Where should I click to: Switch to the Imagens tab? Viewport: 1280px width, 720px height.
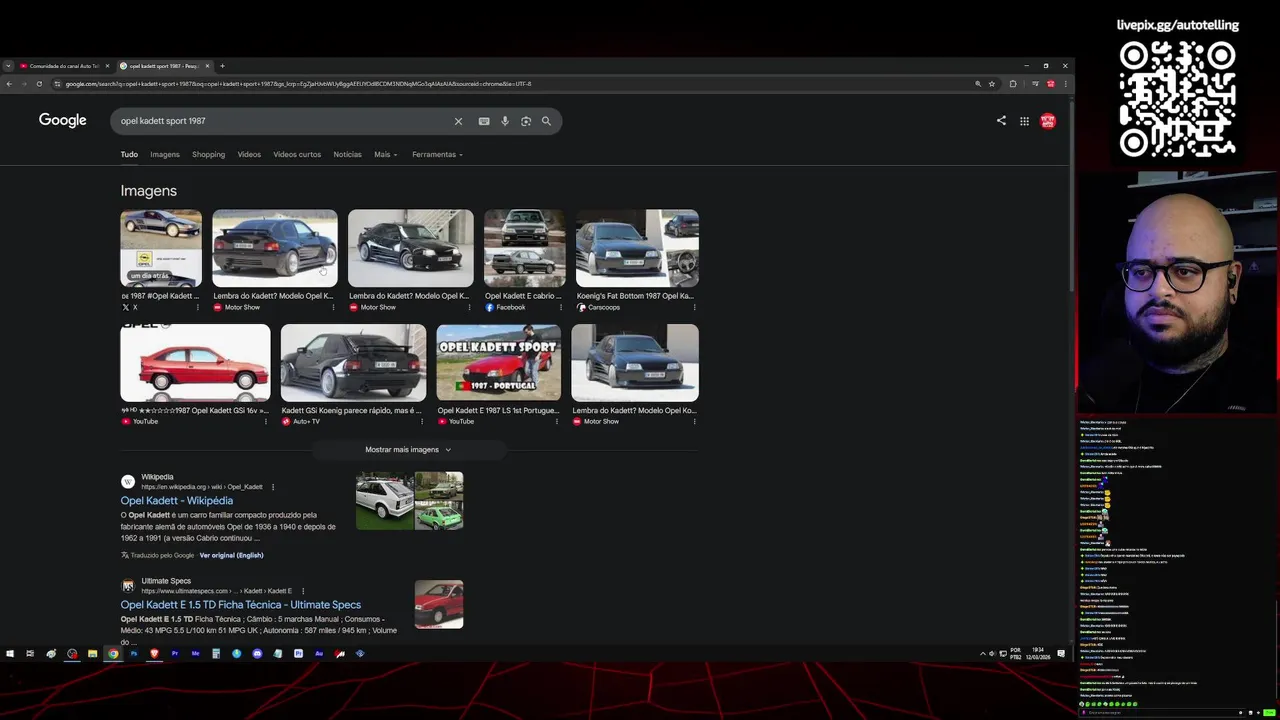(165, 155)
